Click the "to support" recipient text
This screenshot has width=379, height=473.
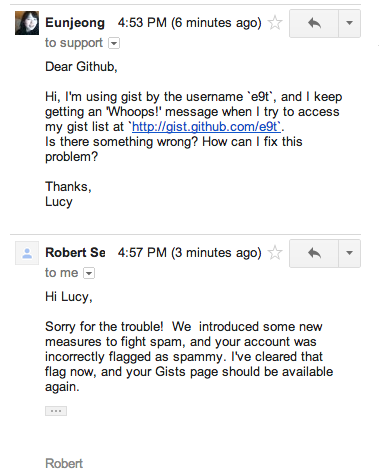tap(74, 43)
